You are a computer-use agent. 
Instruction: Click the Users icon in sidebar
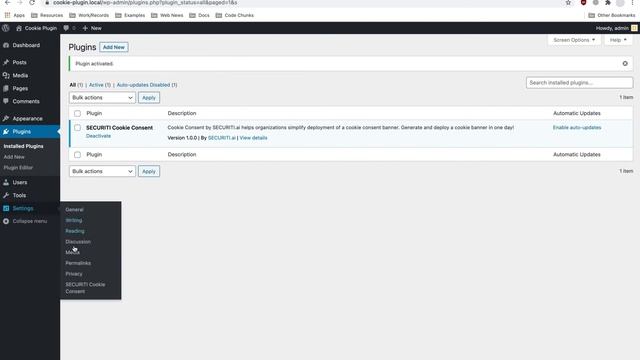(x=6, y=182)
